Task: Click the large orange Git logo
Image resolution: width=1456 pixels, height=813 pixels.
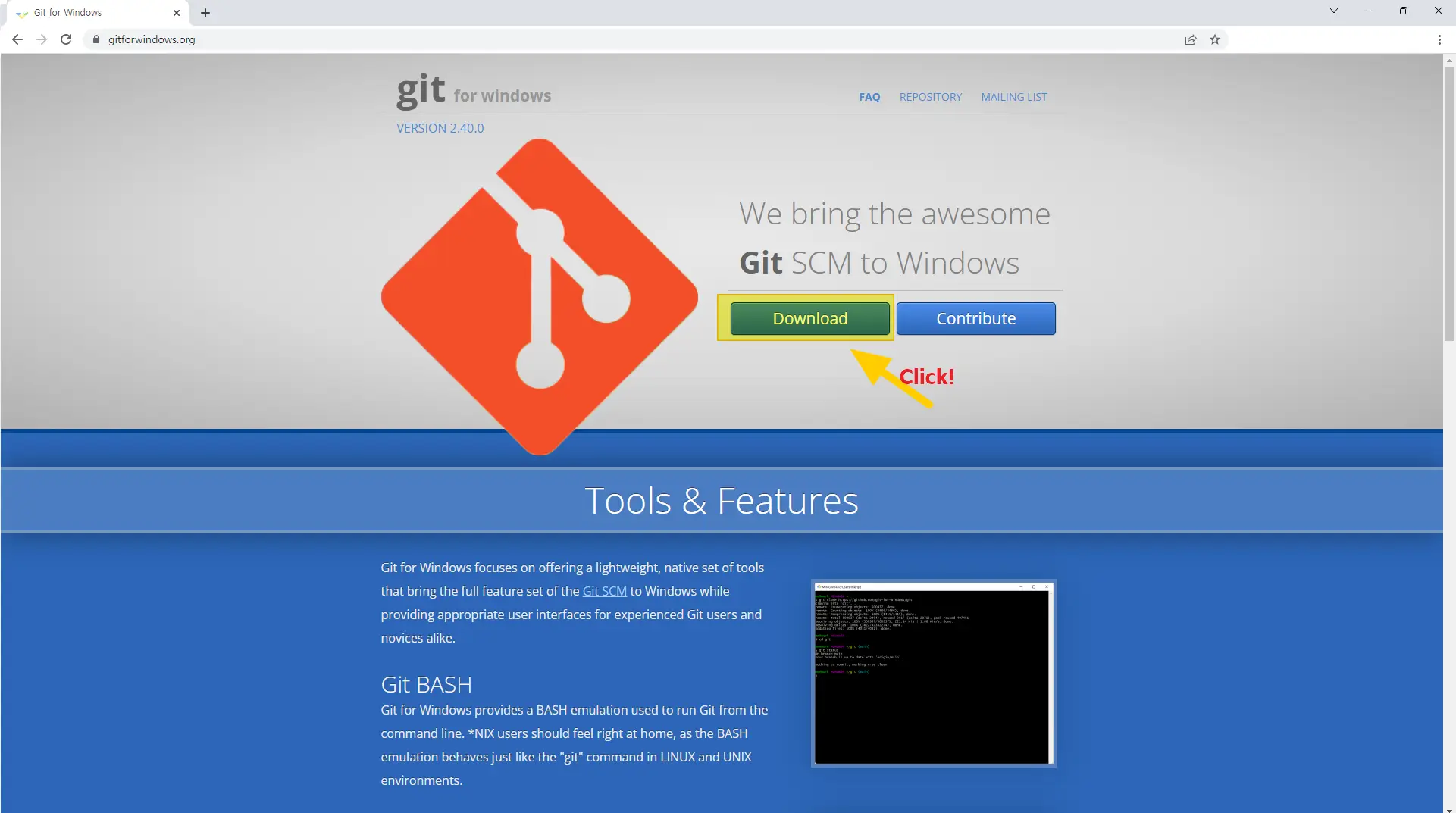Action: (x=540, y=296)
